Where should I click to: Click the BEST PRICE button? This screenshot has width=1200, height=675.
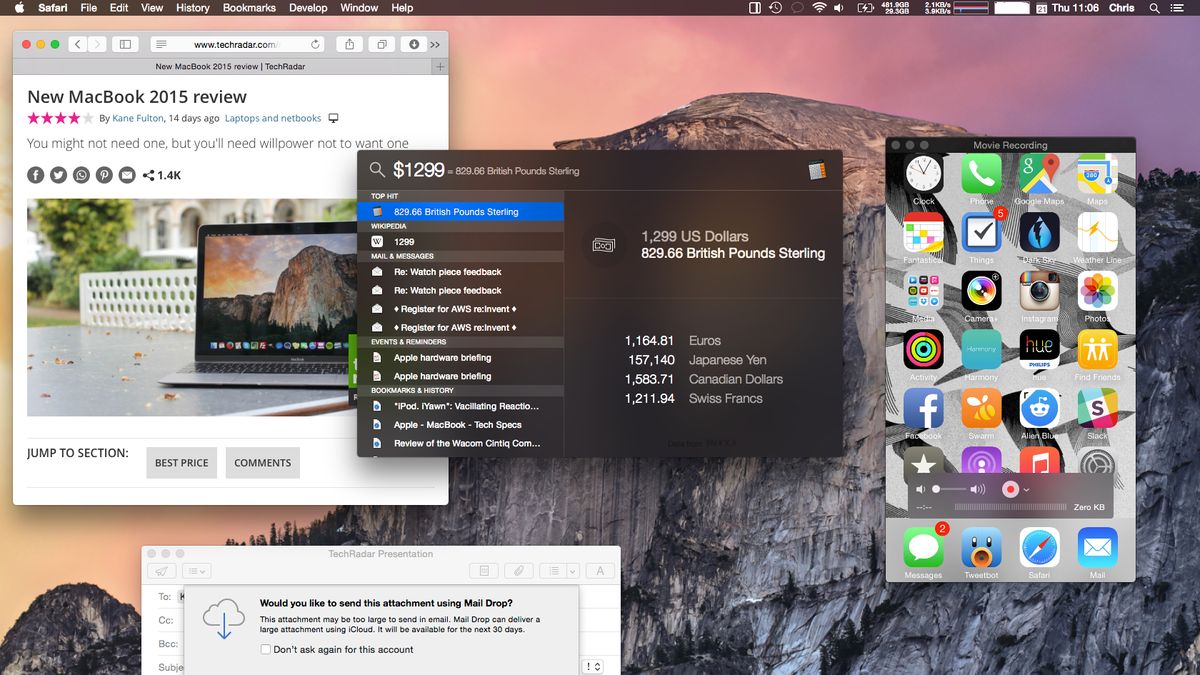click(x=181, y=462)
